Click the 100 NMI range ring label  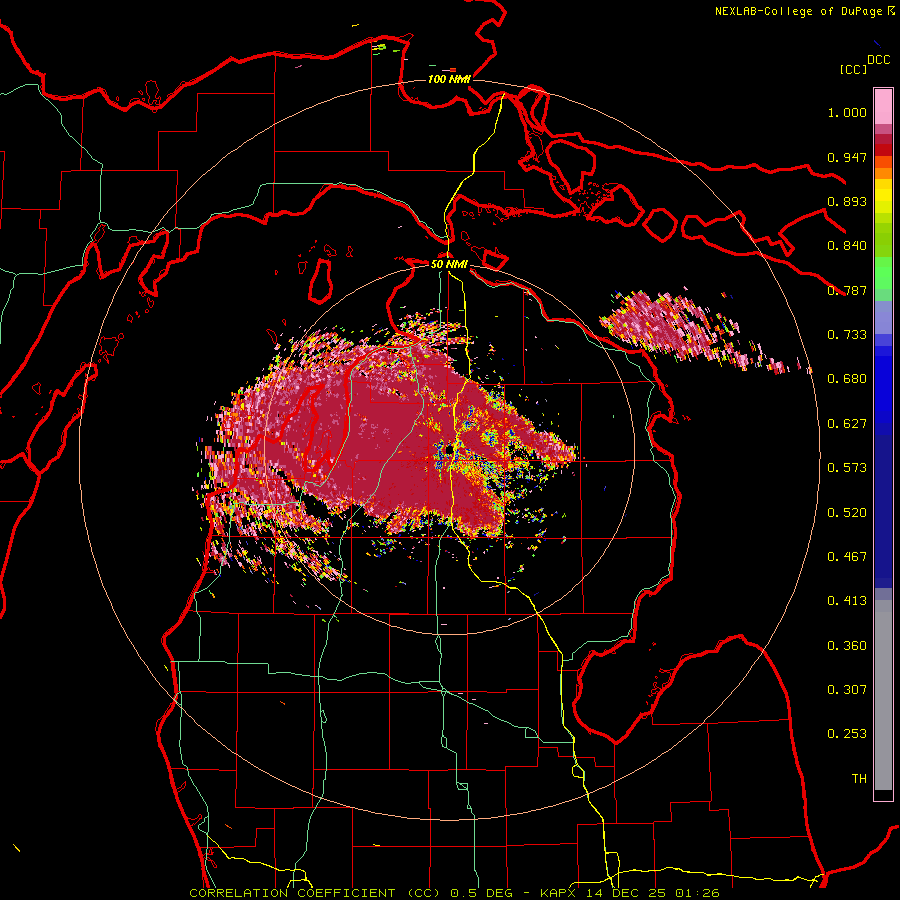(449, 79)
